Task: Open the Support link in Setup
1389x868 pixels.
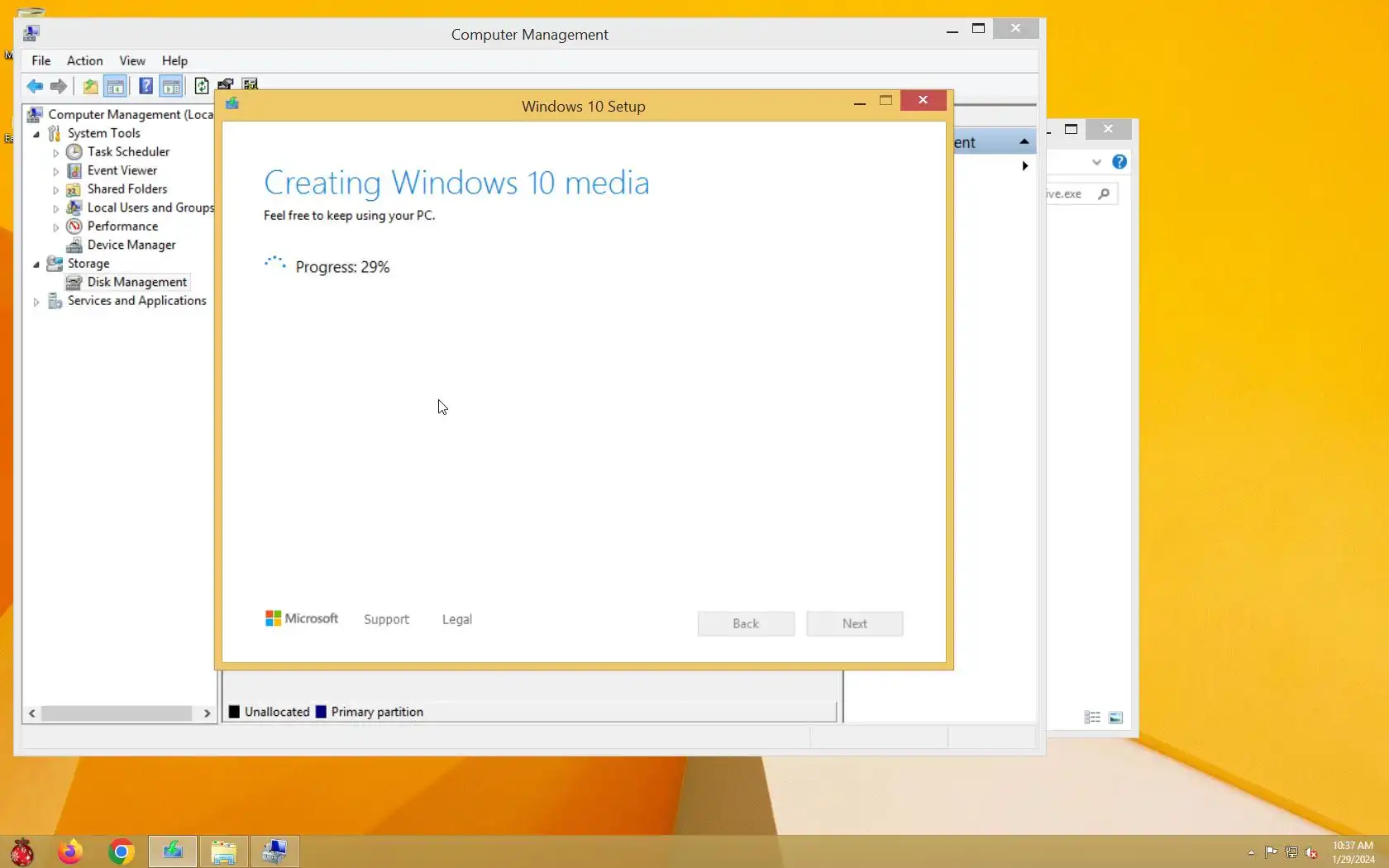Action: pyautogui.click(x=386, y=619)
